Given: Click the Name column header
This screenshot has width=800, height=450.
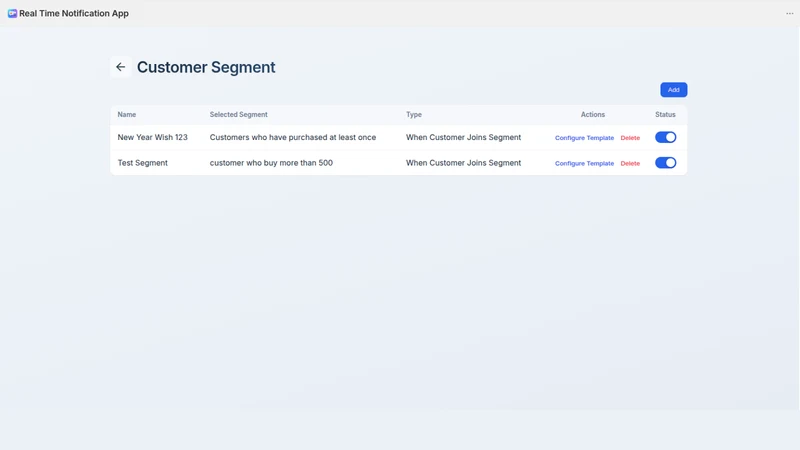Looking at the screenshot, I should coord(127,115).
